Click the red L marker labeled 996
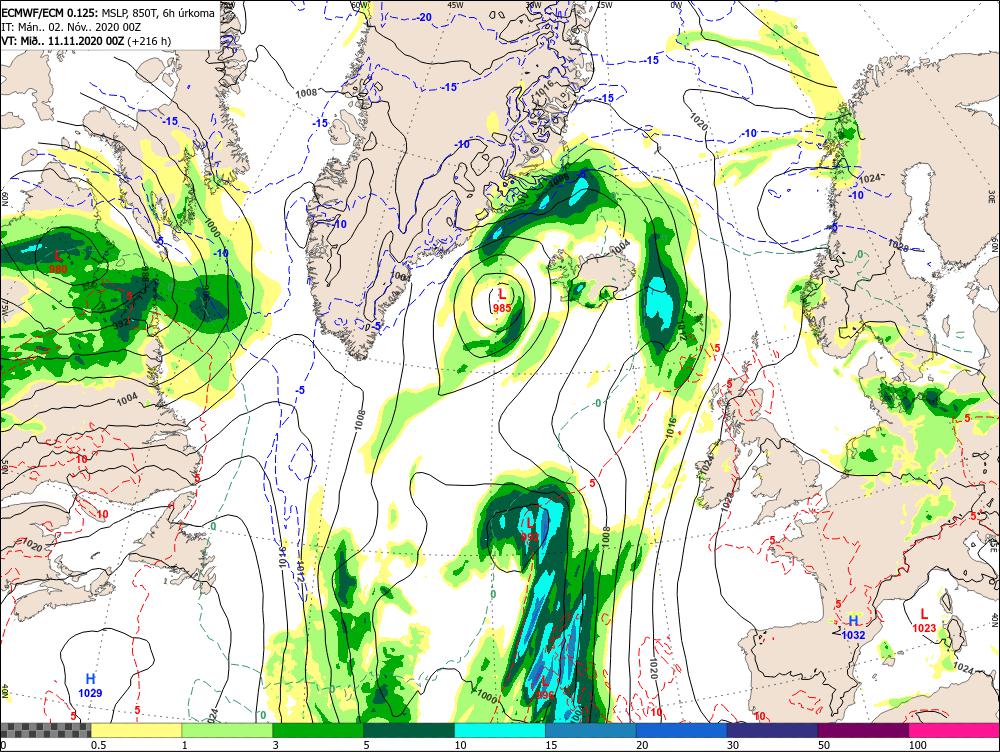 545,681
